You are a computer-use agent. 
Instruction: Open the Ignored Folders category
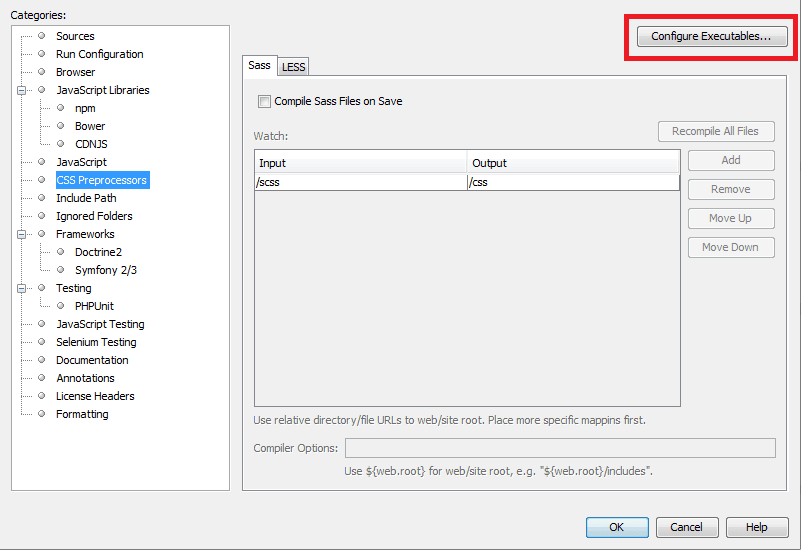[x=94, y=216]
